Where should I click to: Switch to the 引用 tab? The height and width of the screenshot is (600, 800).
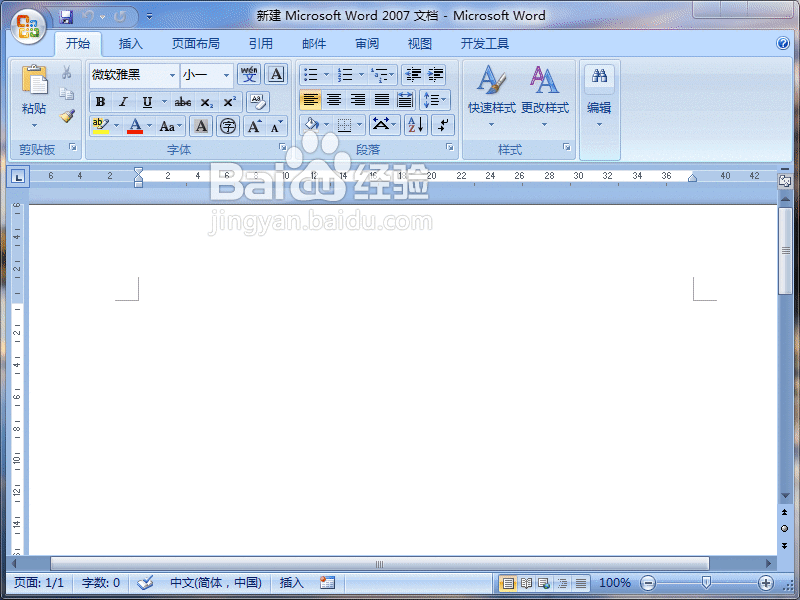pos(261,44)
